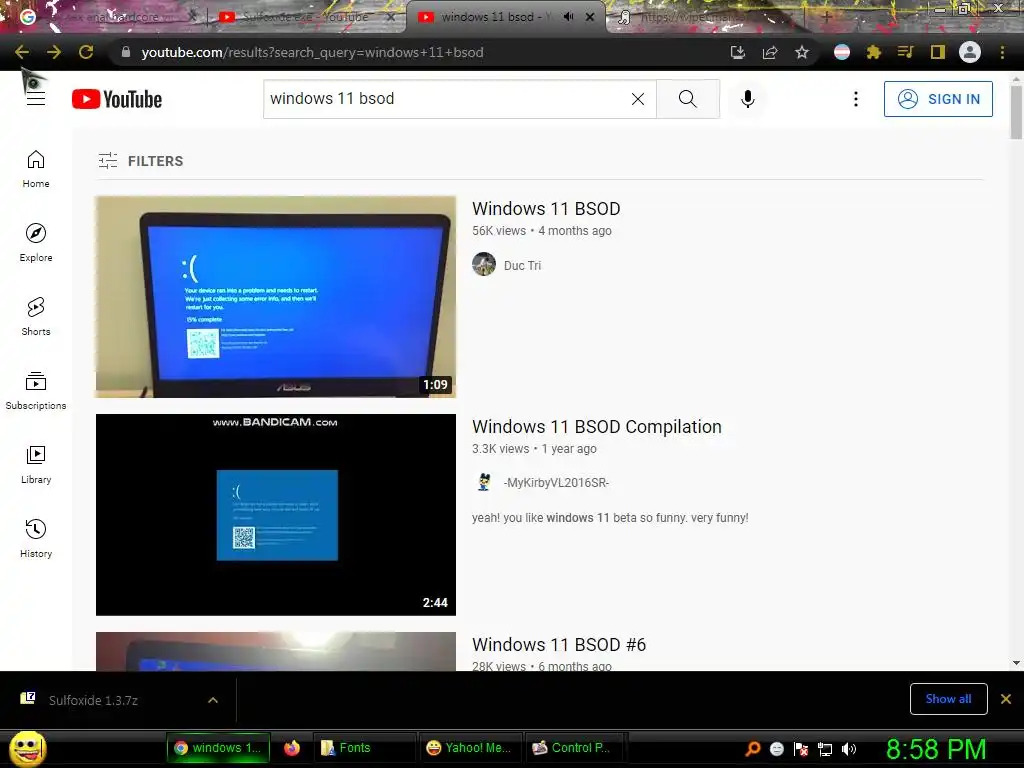Toggle the browser side panel

[938, 52]
